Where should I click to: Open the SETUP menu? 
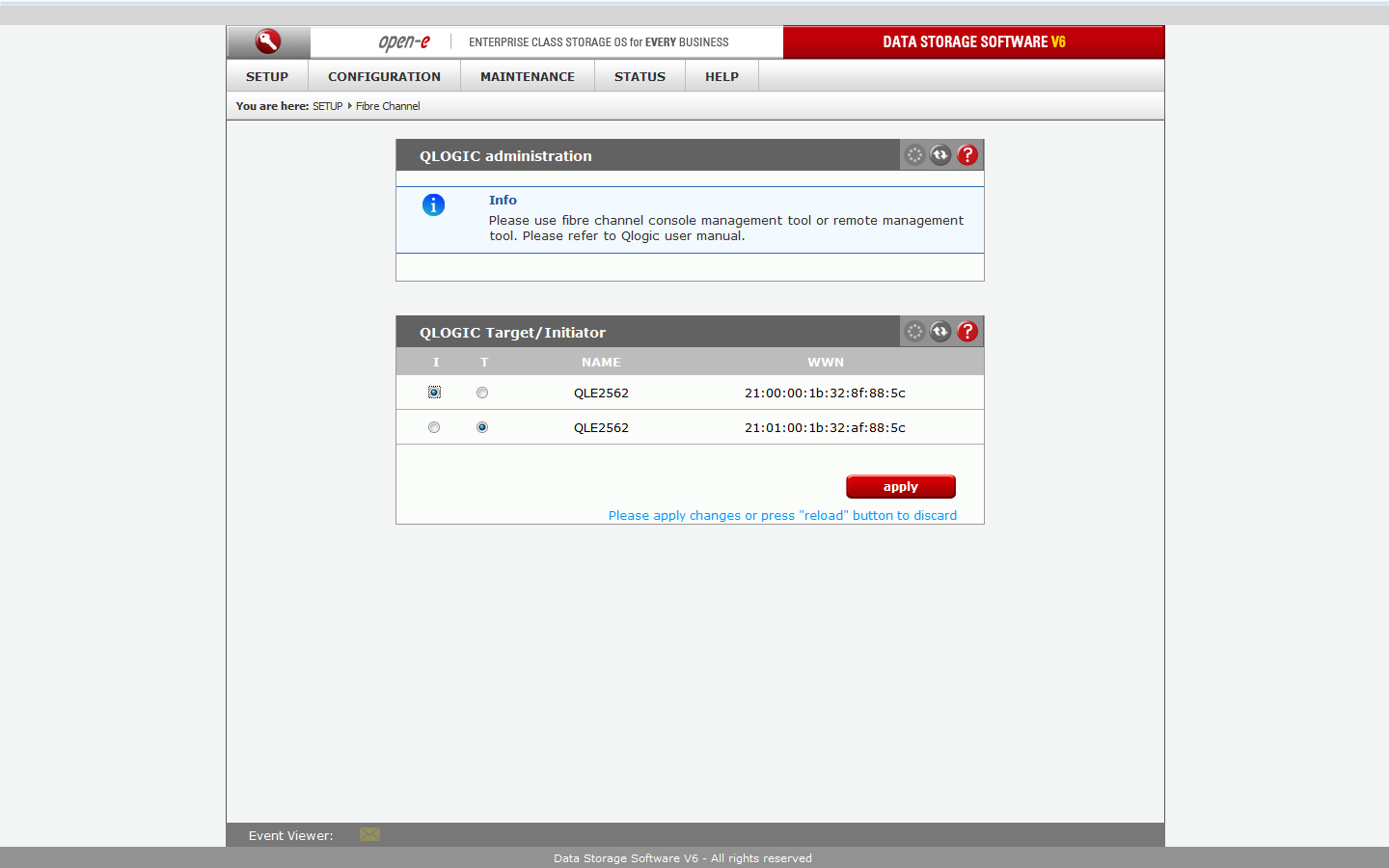[x=267, y=76]
